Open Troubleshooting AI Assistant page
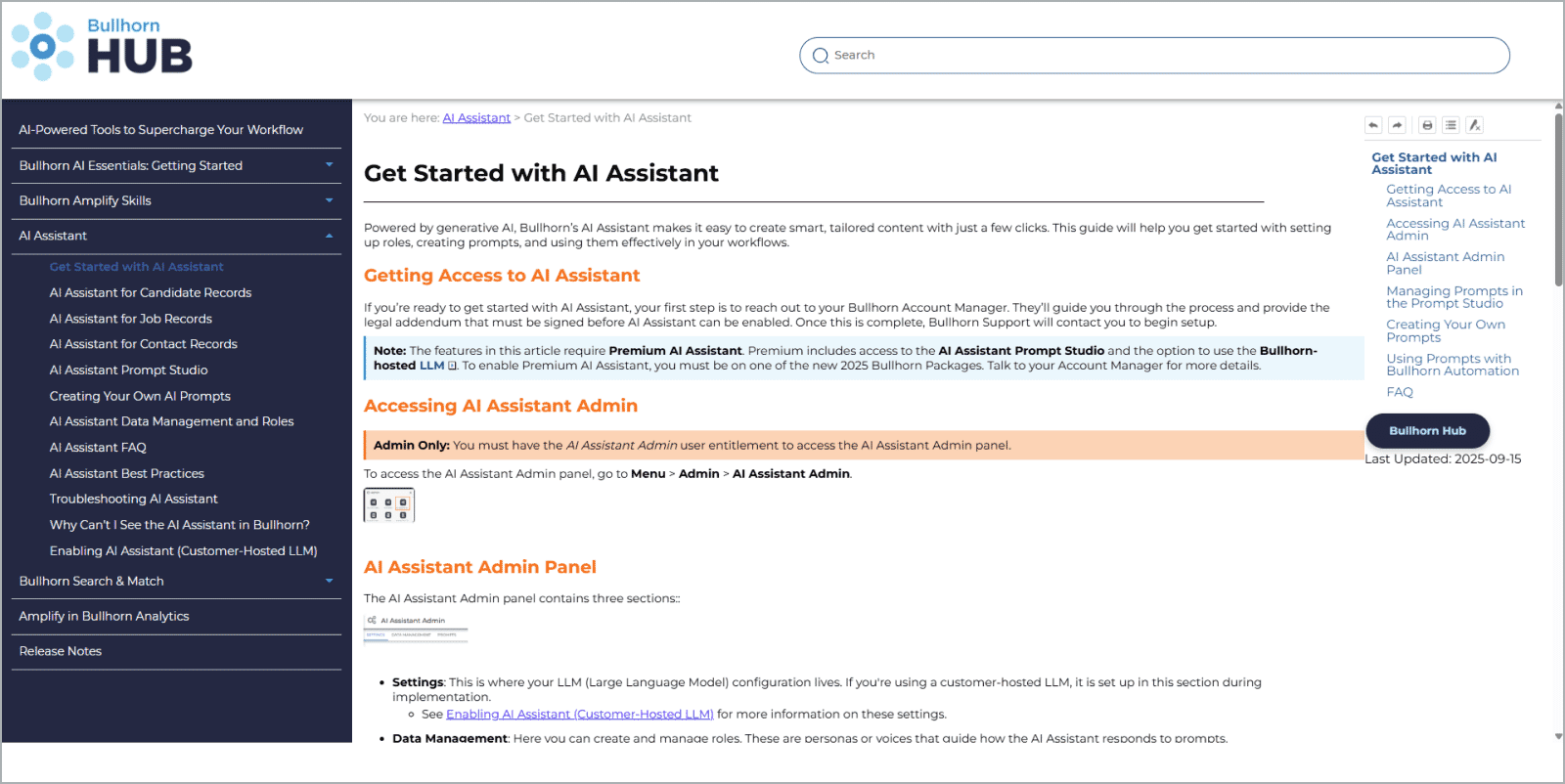This screenshot has height=784, width=1565. [x=133, y=499]
